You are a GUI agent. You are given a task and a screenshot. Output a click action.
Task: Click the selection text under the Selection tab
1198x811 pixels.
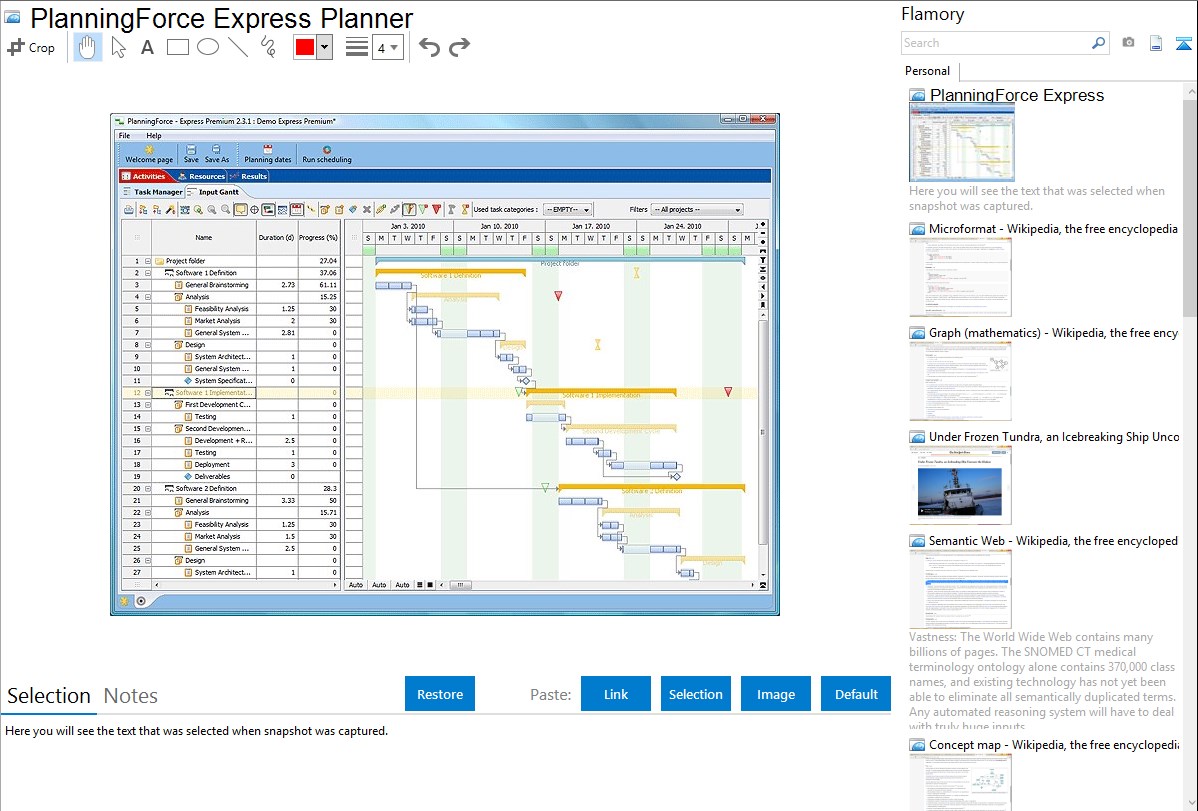click(196, 731)
